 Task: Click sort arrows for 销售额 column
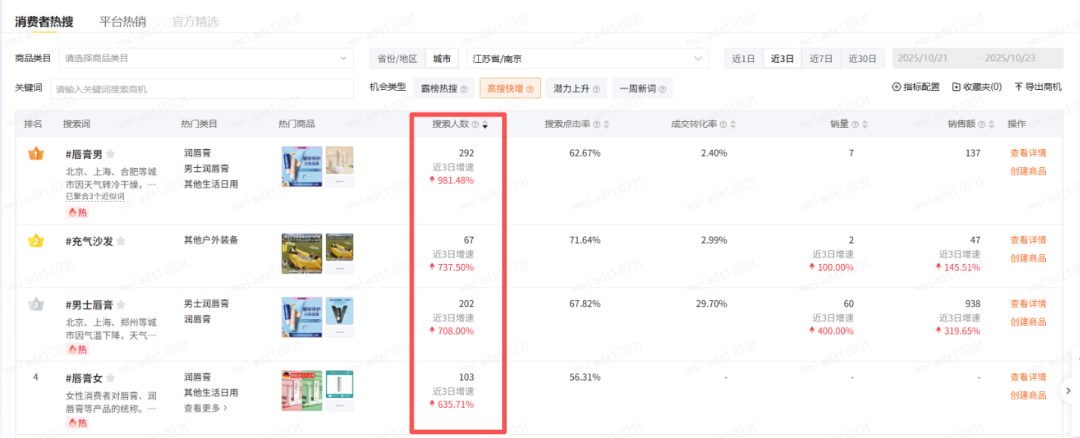click(x=991, y=125)
